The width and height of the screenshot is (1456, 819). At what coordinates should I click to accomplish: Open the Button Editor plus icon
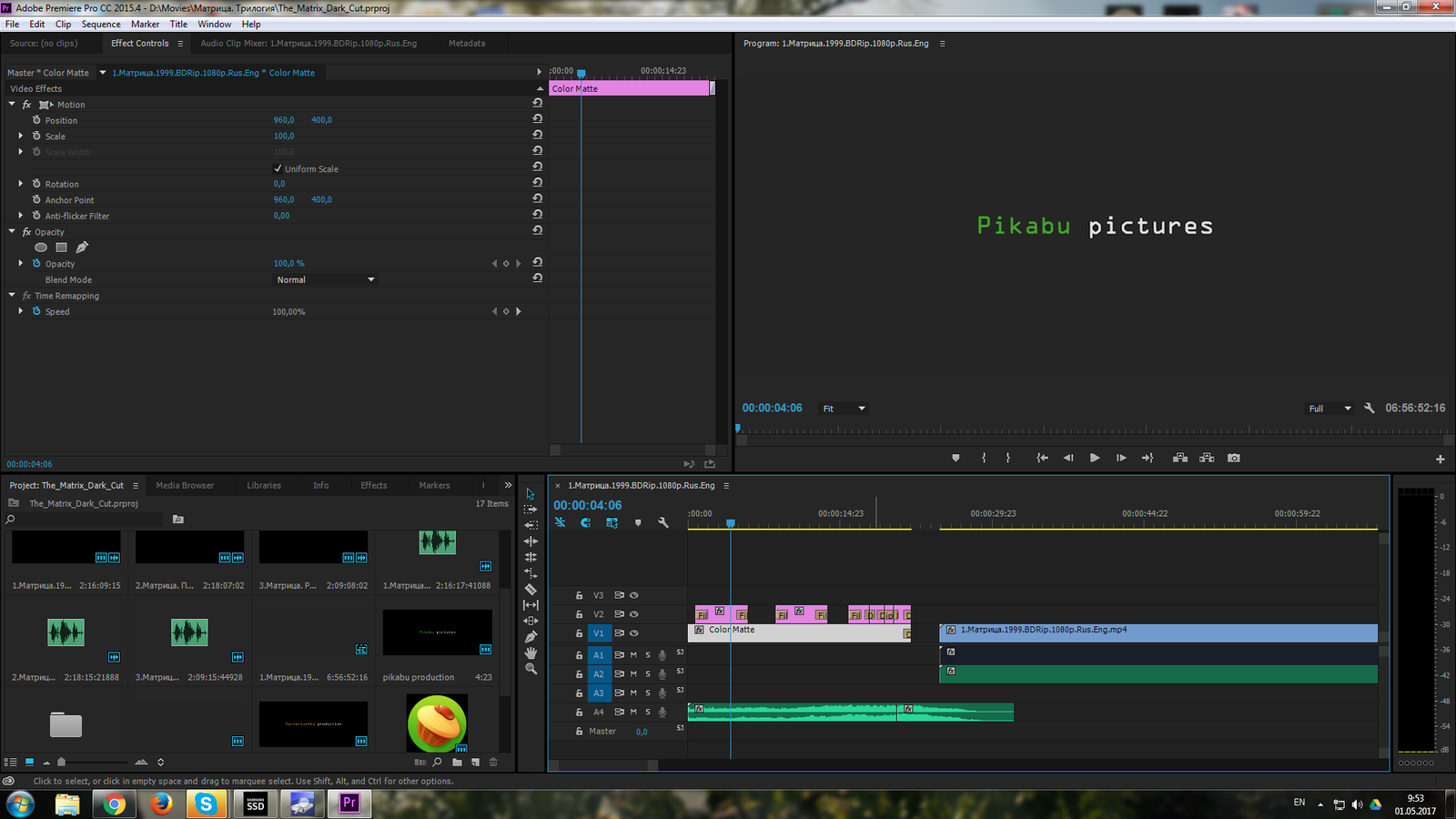1440,459
